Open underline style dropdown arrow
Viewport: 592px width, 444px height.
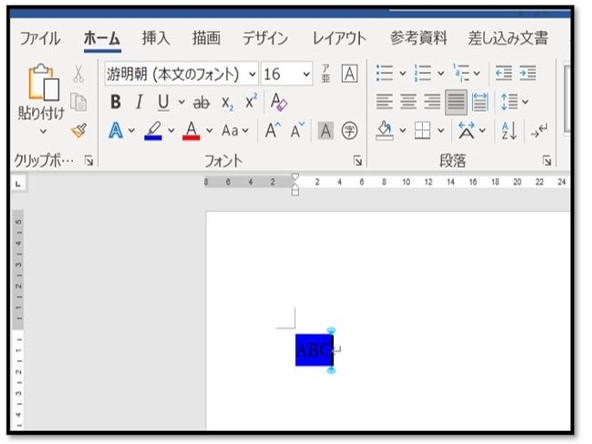pos(182,102)
